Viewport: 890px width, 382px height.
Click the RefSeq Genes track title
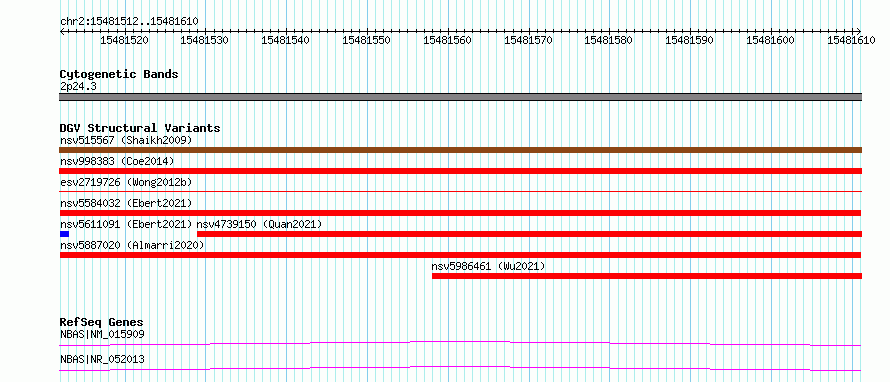click(x=101, y=322)
